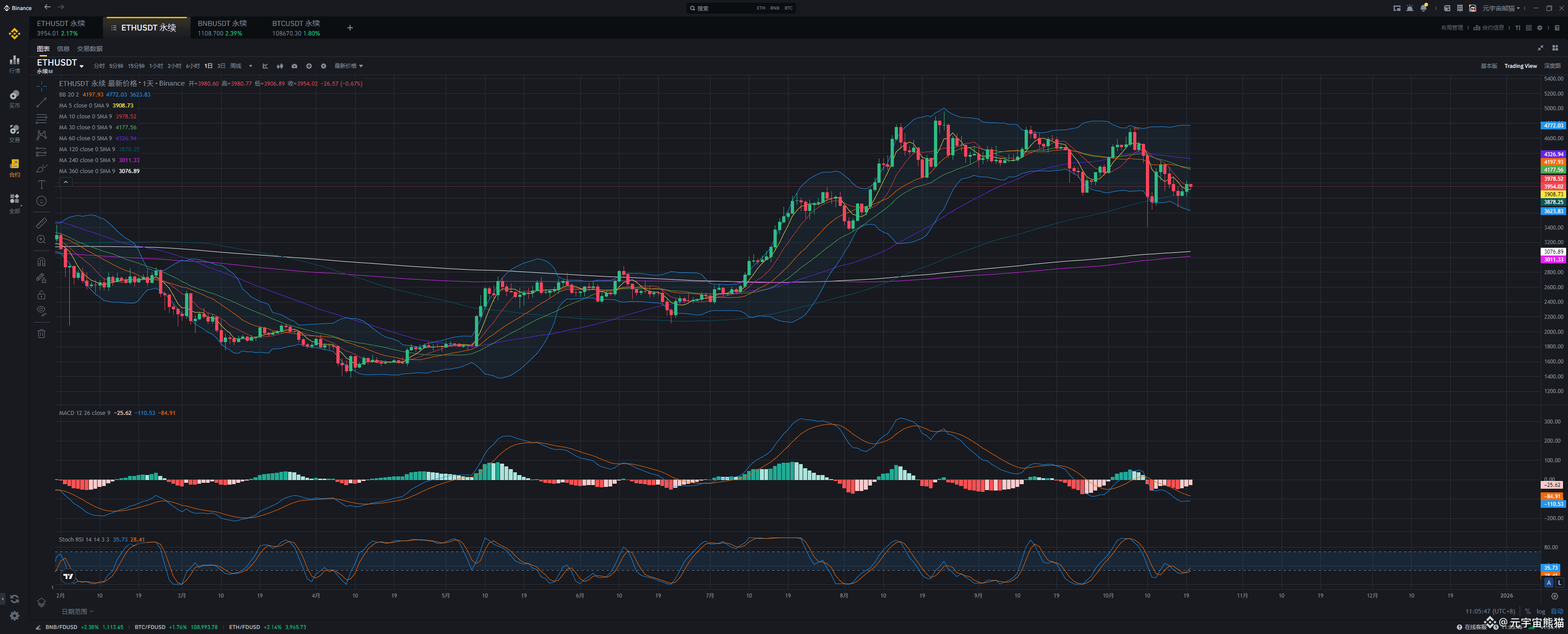Open the 买币 buy crypto sidebar item
This screenshot has height=634, width=1568.
(15, 98)
